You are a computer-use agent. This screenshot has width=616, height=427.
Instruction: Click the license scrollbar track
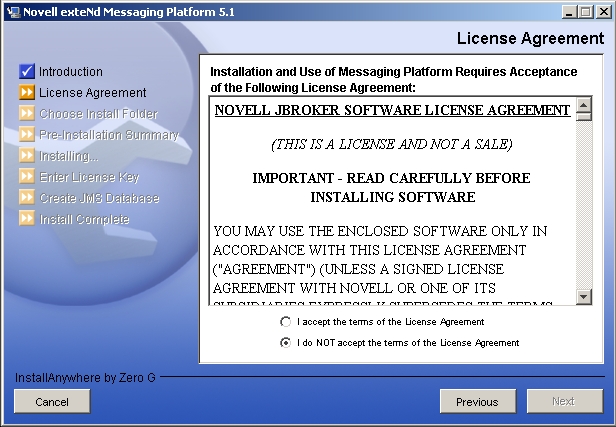(x=584, y=205)
